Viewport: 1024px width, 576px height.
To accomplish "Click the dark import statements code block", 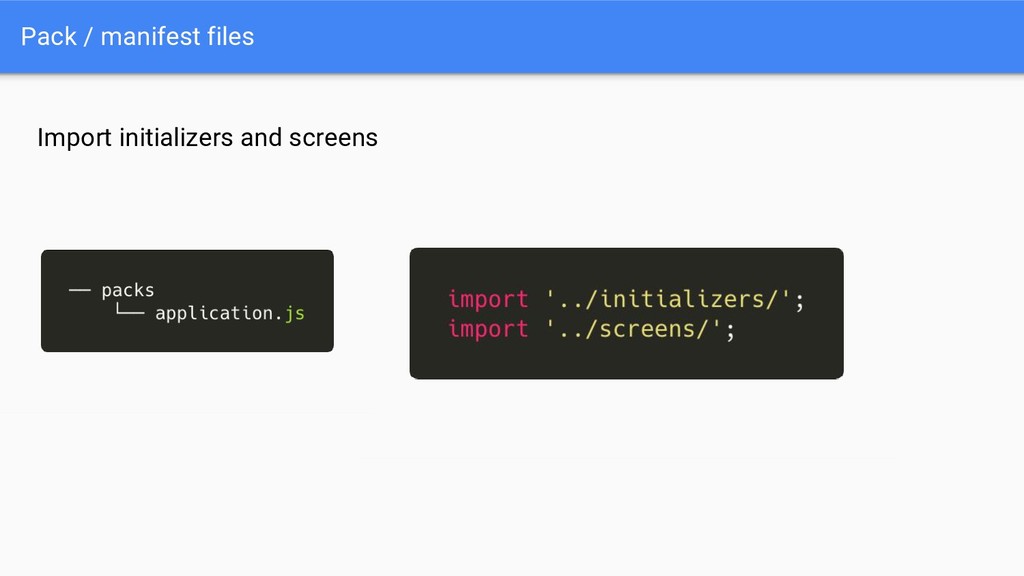I will click(626, 313).
